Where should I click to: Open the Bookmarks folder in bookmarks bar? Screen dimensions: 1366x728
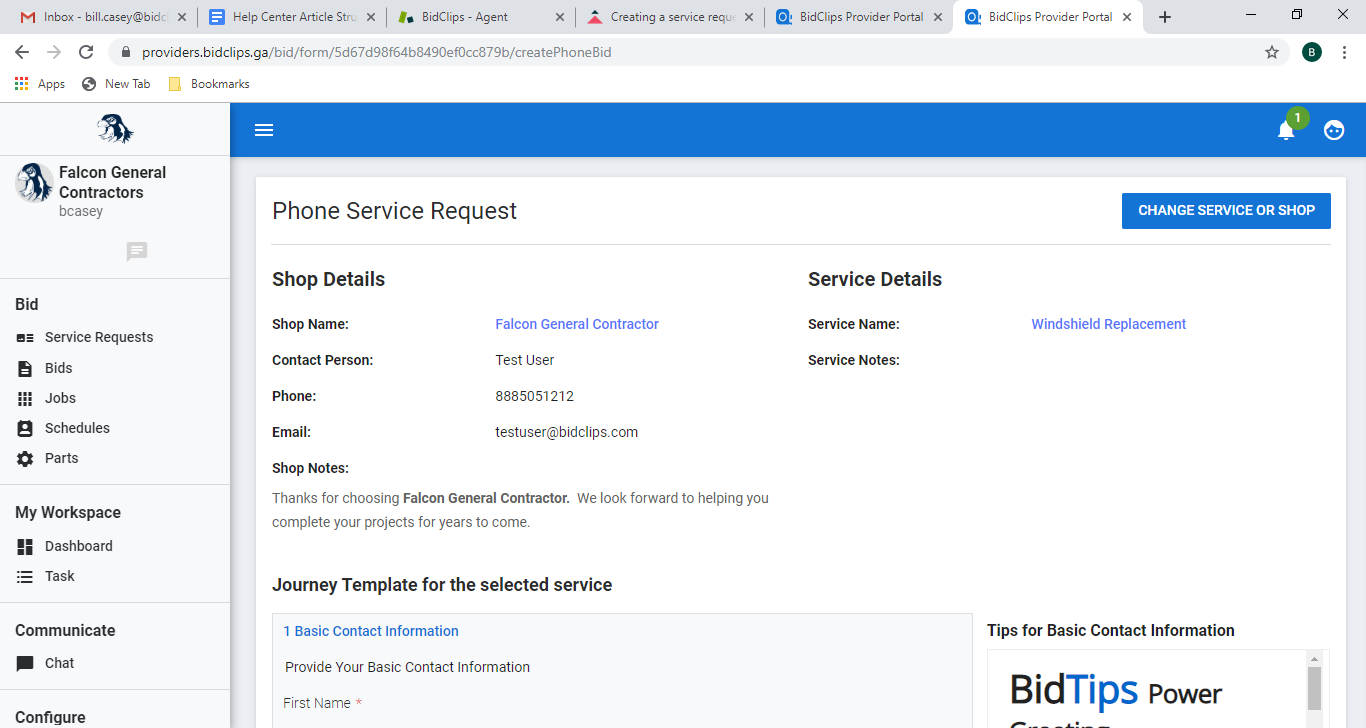[209, 84]
